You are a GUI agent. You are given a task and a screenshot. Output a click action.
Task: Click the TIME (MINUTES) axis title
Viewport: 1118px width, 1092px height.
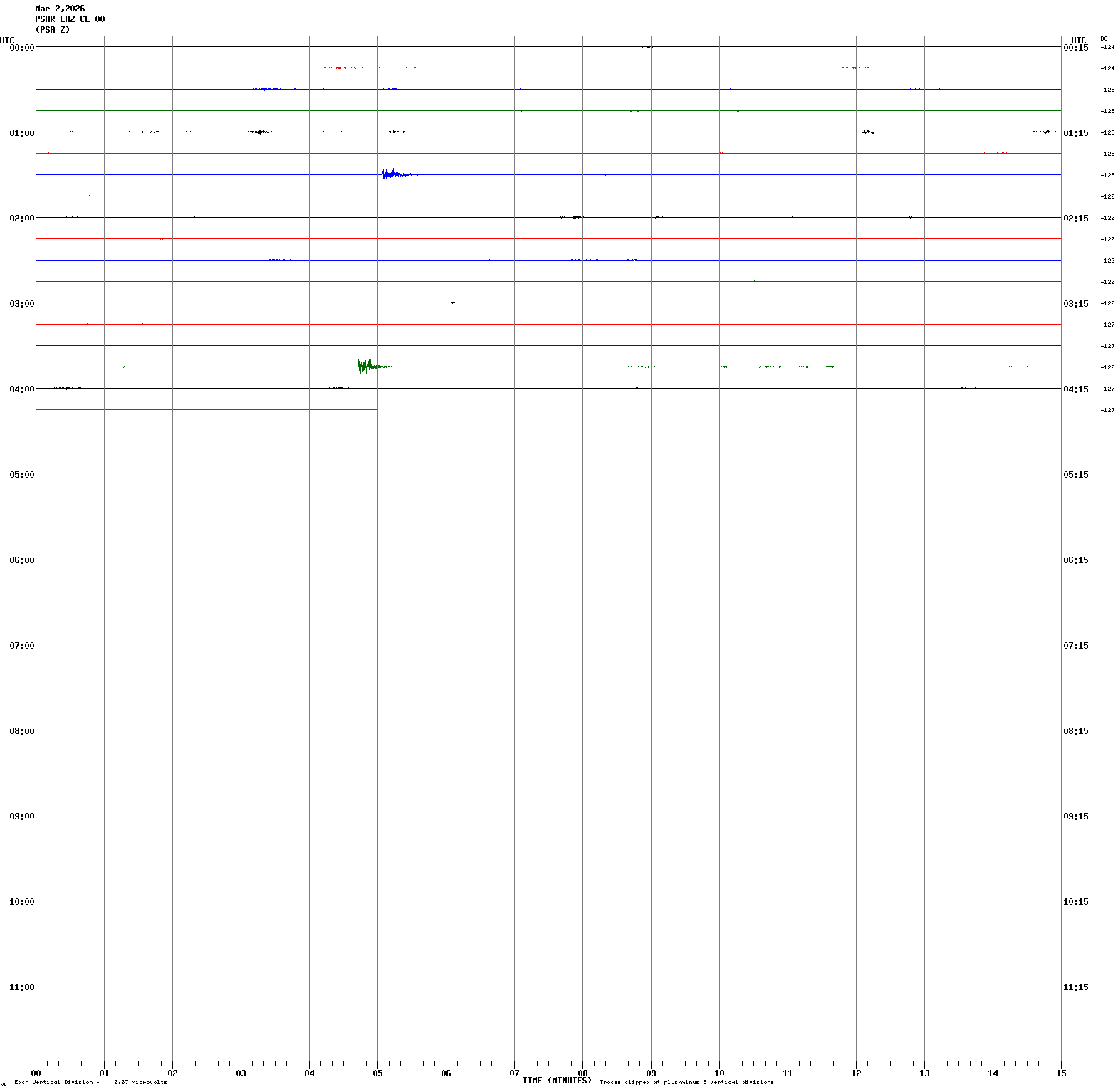[x=556, y=1081]
